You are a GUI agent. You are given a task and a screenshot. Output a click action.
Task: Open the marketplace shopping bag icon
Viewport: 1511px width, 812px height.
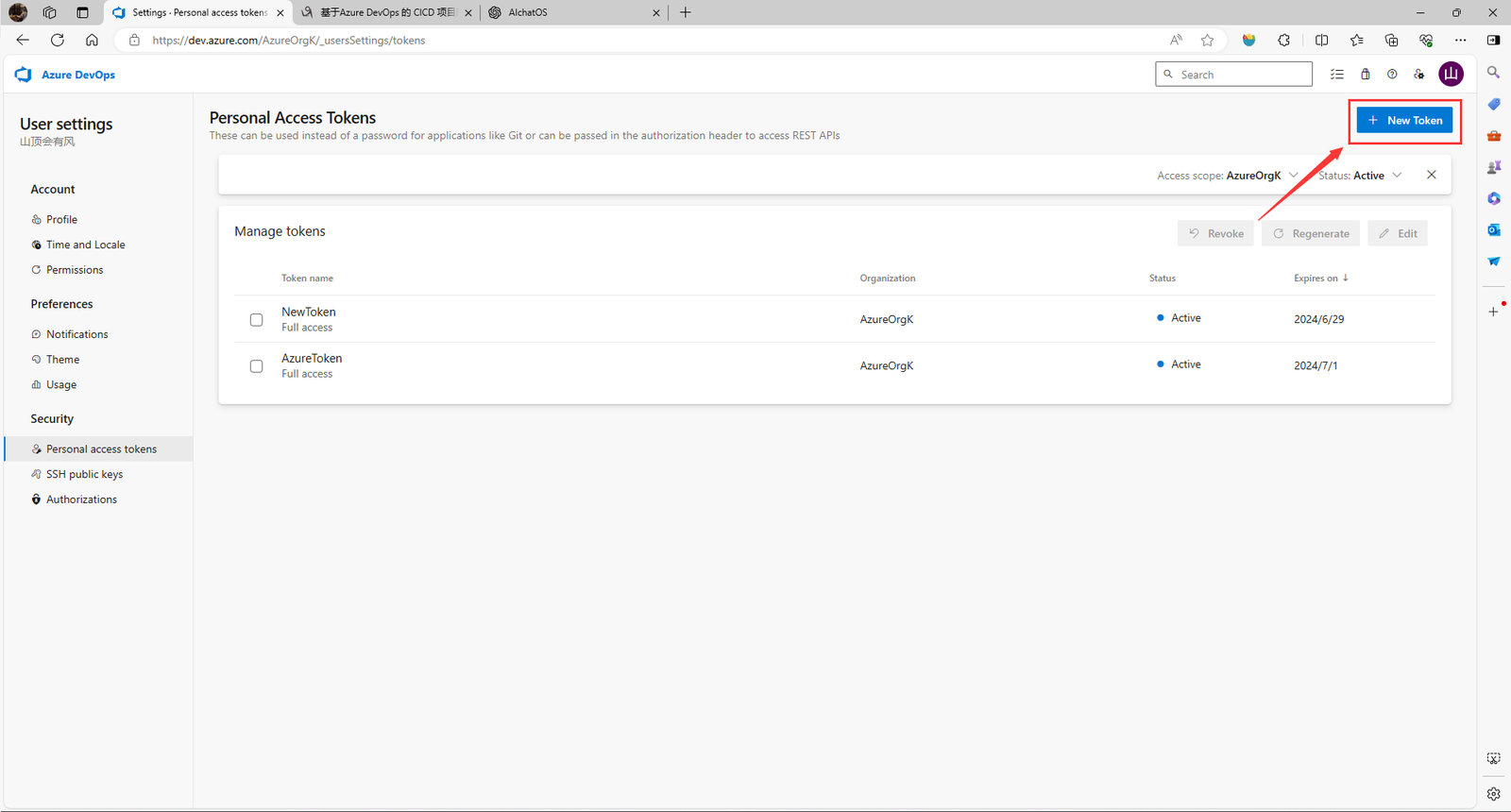(1365, 75)
